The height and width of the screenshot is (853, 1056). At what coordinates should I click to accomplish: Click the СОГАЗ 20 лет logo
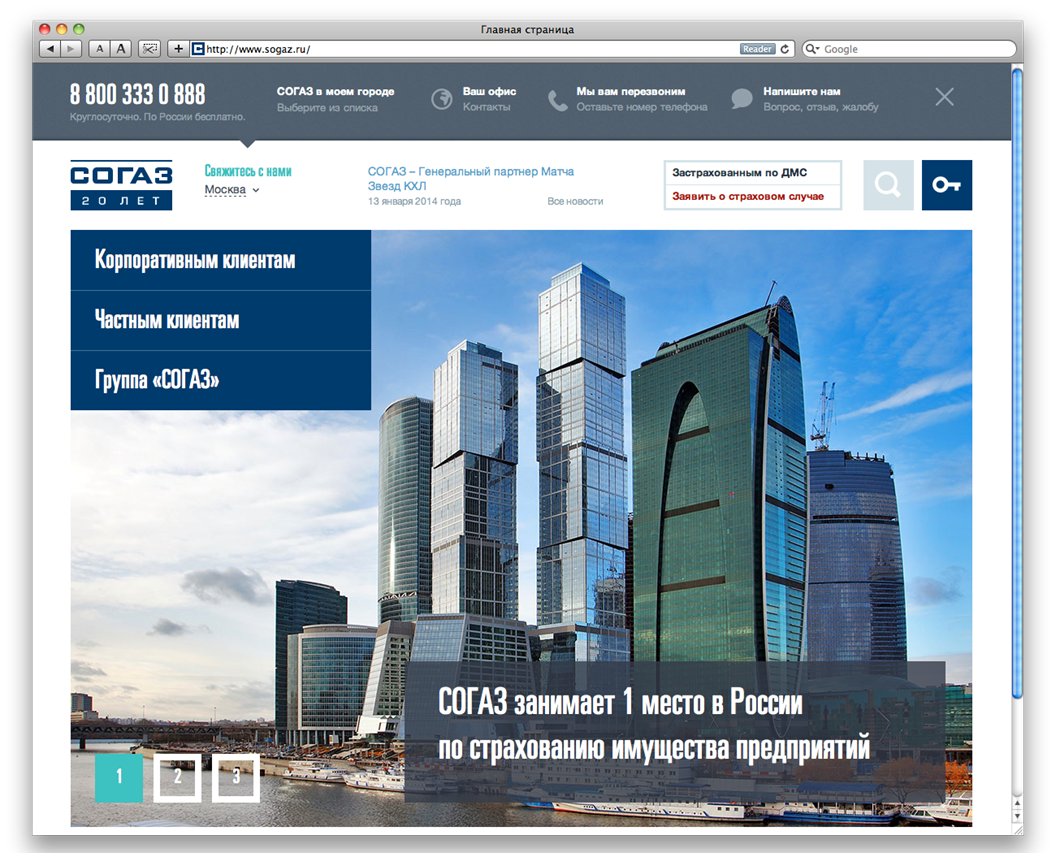click(x=121, y=185)
